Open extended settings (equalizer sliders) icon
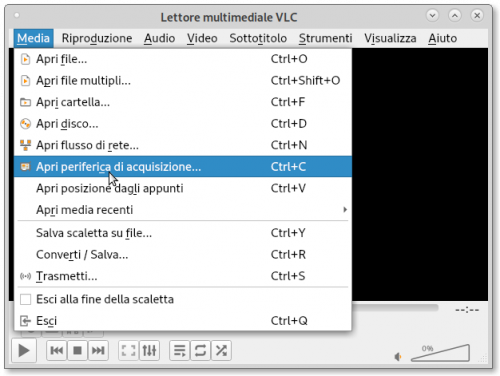Viewport: 500px width, 376px height. click(x=149, y=351)
